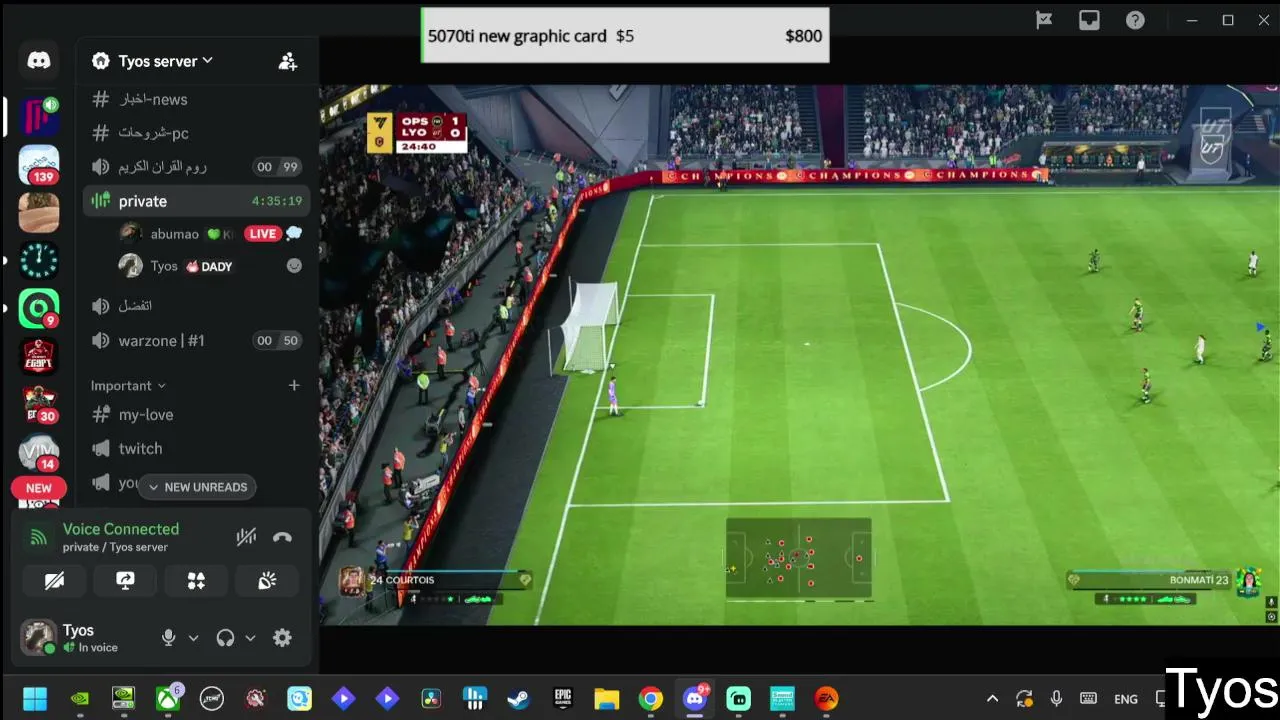Create channel in Important category
Viewport: 1280px width, 720px height.
point(294,385)
